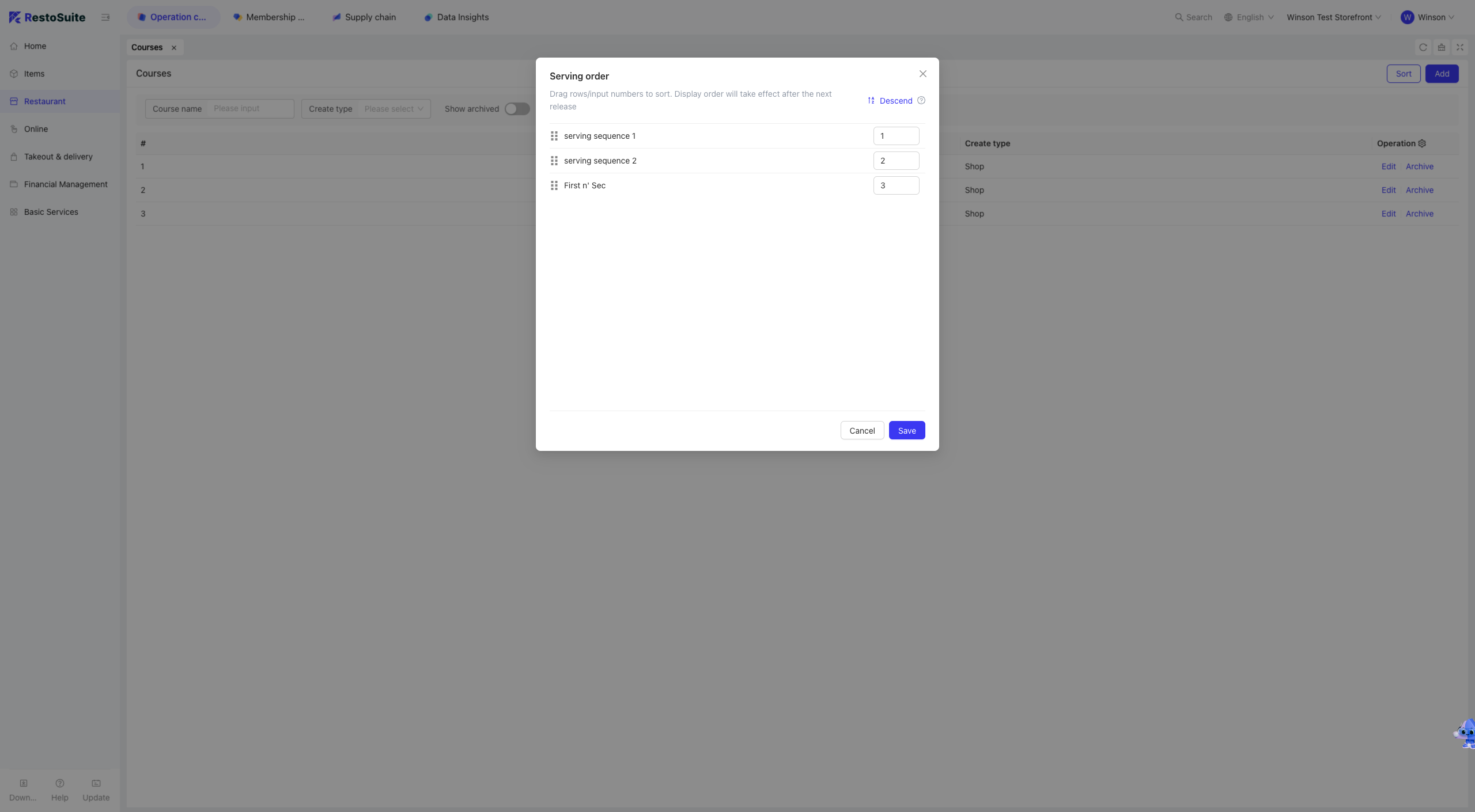Click the drag handle for serving sequence 1
1475x812 pixels.
[554, 136]
